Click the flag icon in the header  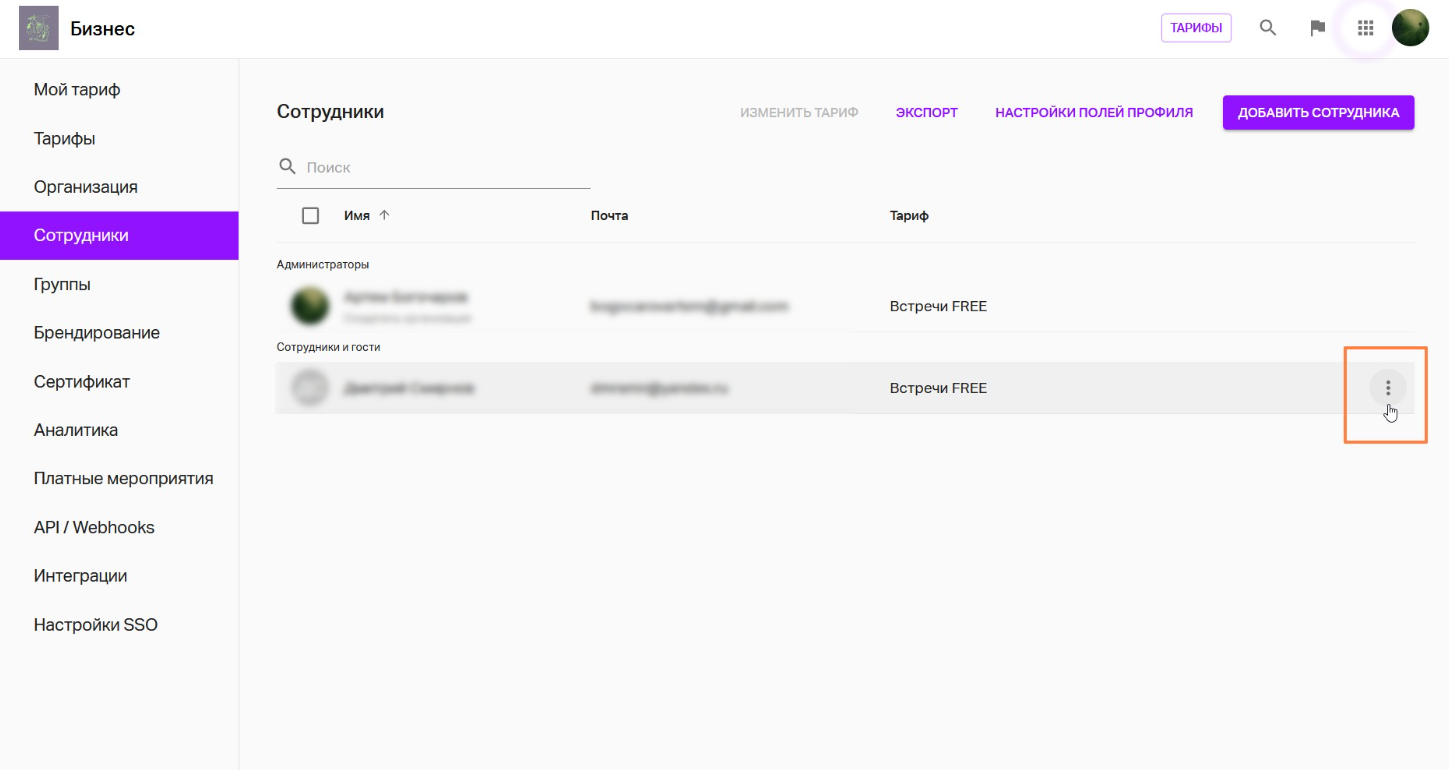coord(1318,28)
